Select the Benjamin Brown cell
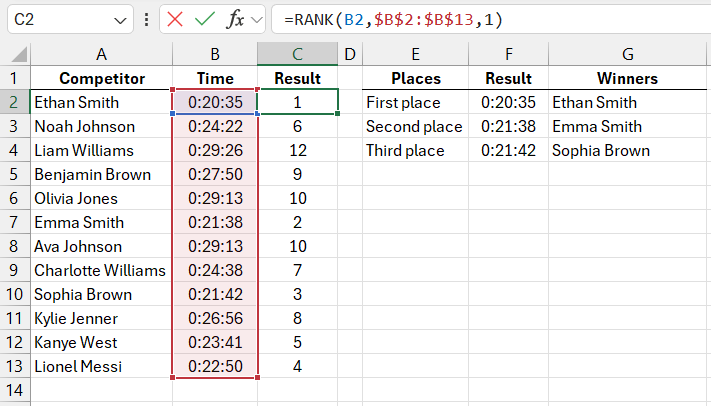The image size is (711, 406). [x=102, y=174]
